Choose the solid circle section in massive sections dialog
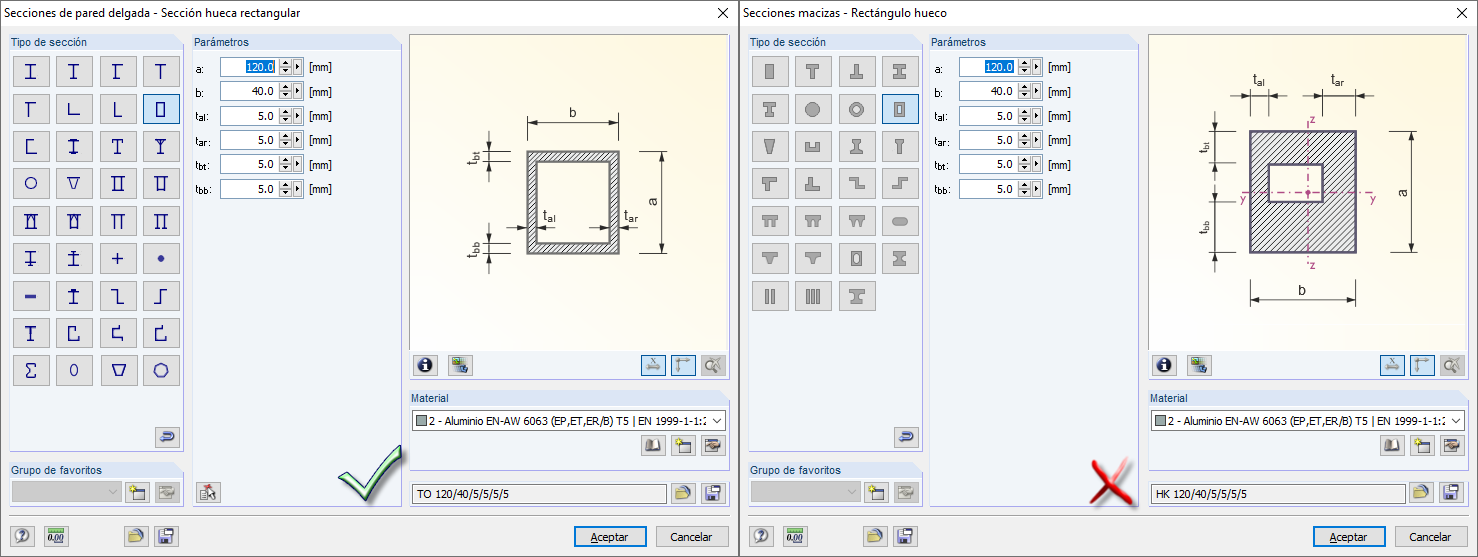The height and width of the screenshot is (557, 1478). (813, 108)
